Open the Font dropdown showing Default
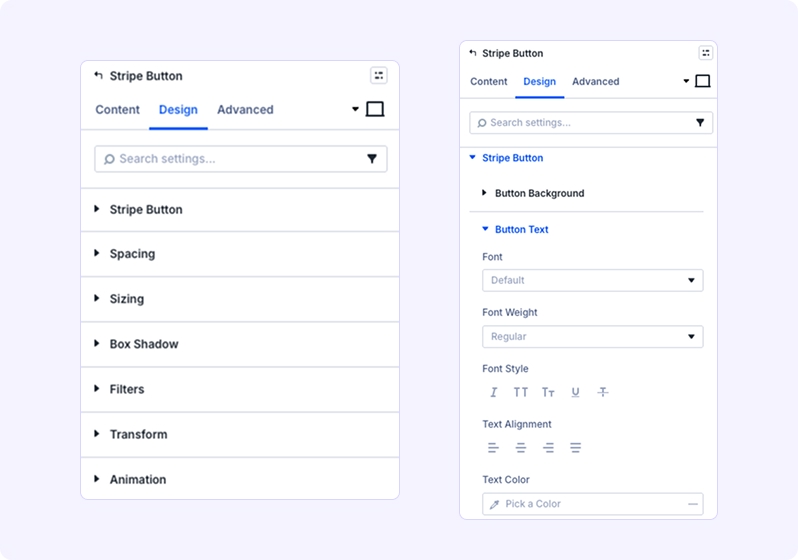This screenshot has height=560, width=798. click(592, 281)
